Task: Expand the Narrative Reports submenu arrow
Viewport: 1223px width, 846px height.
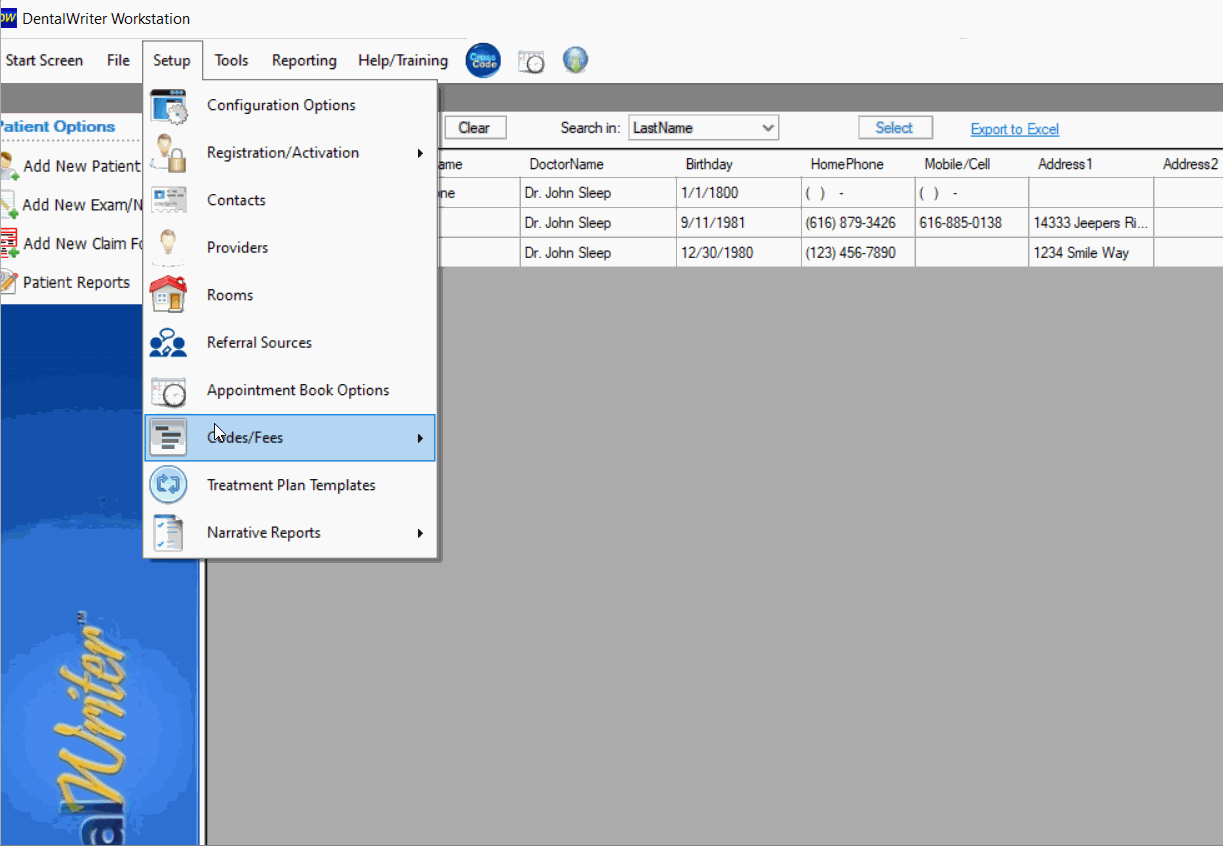Action: click(420, 533)
